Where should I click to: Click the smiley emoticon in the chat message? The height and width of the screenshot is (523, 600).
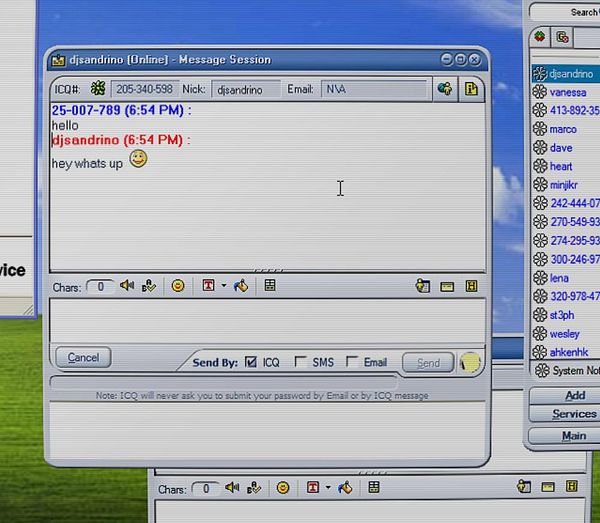[x=138, y=158]
